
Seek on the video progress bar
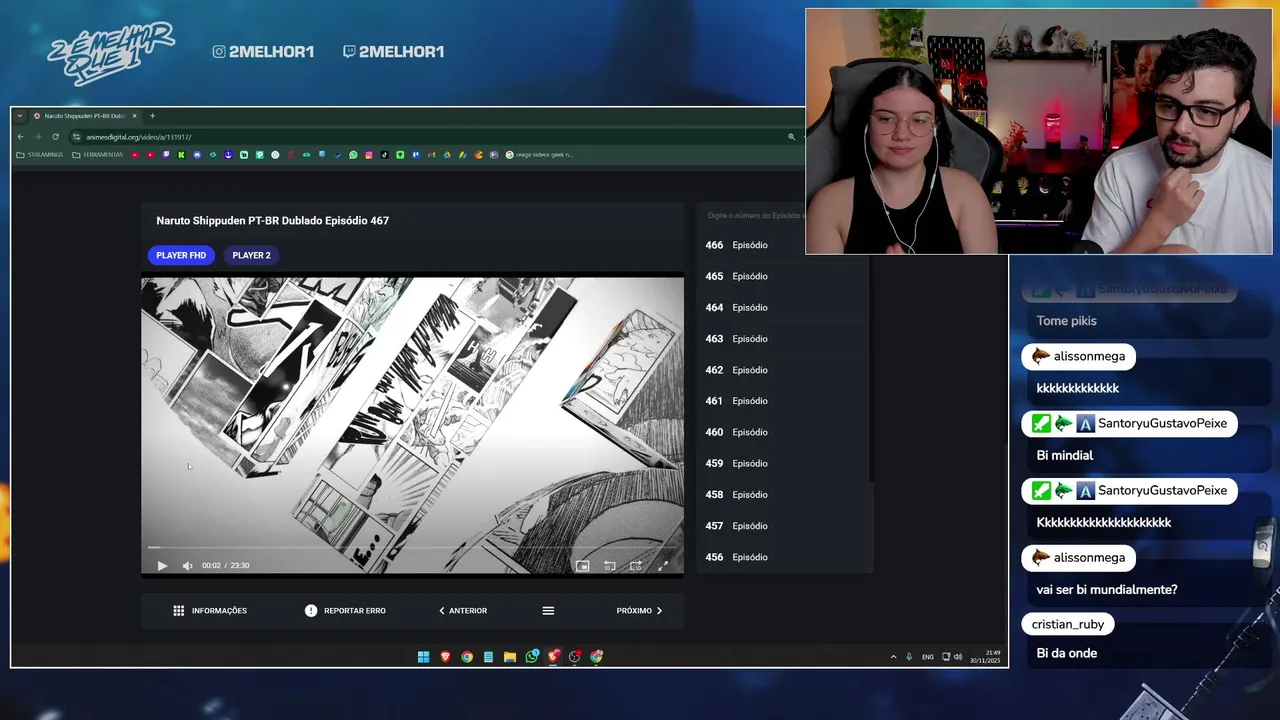pyautogui.click(x=412, y=547)
